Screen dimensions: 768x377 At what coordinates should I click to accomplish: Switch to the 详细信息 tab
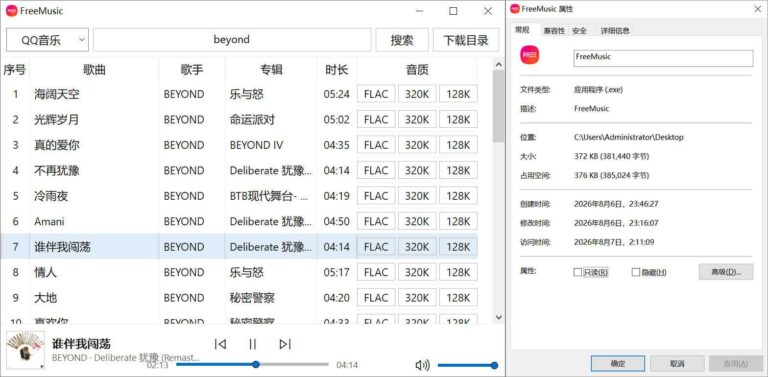pos(615,30)
